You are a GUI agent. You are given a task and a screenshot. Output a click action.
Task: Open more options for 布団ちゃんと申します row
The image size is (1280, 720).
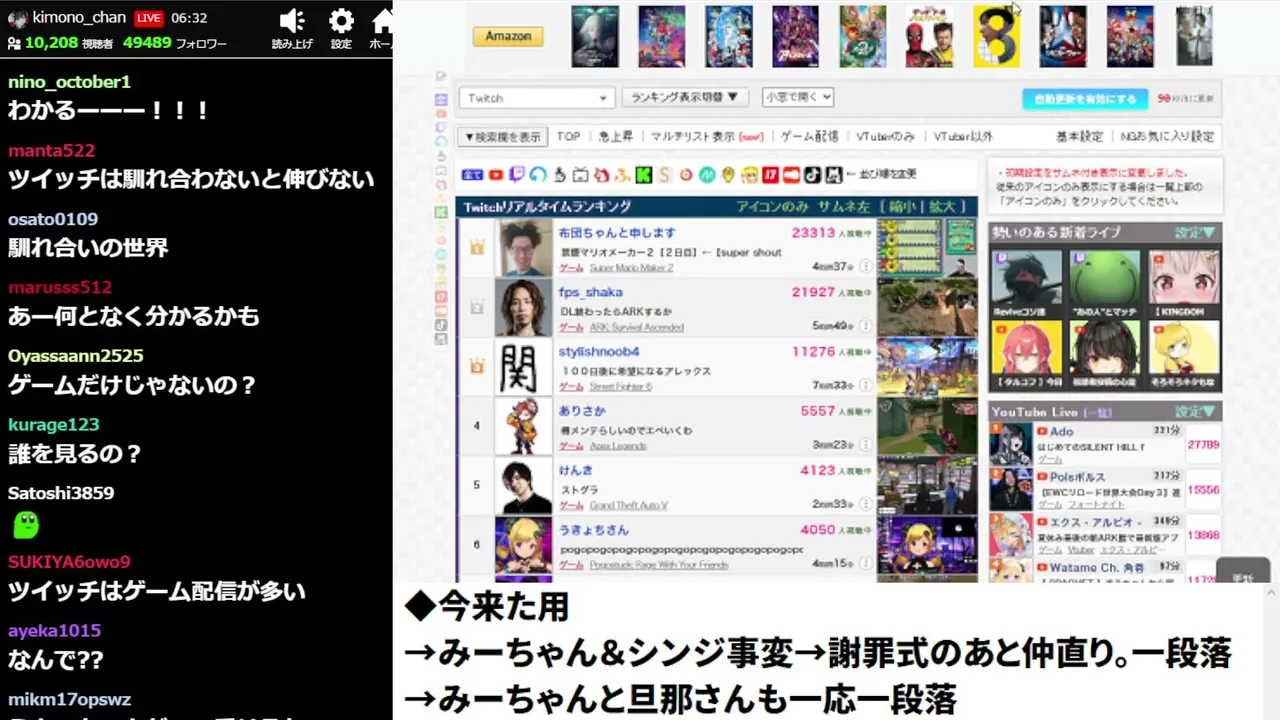click(x=866, y=267)
